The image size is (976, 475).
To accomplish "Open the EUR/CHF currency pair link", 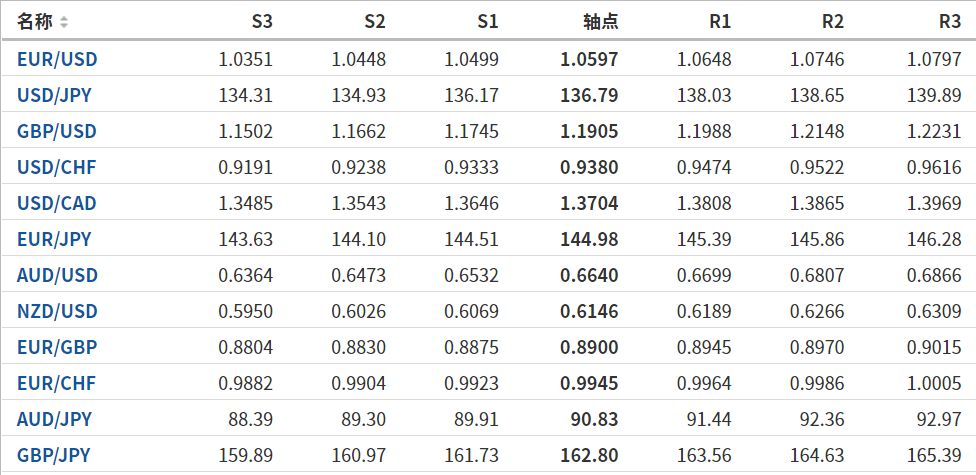I will click(x=56, y=383).
